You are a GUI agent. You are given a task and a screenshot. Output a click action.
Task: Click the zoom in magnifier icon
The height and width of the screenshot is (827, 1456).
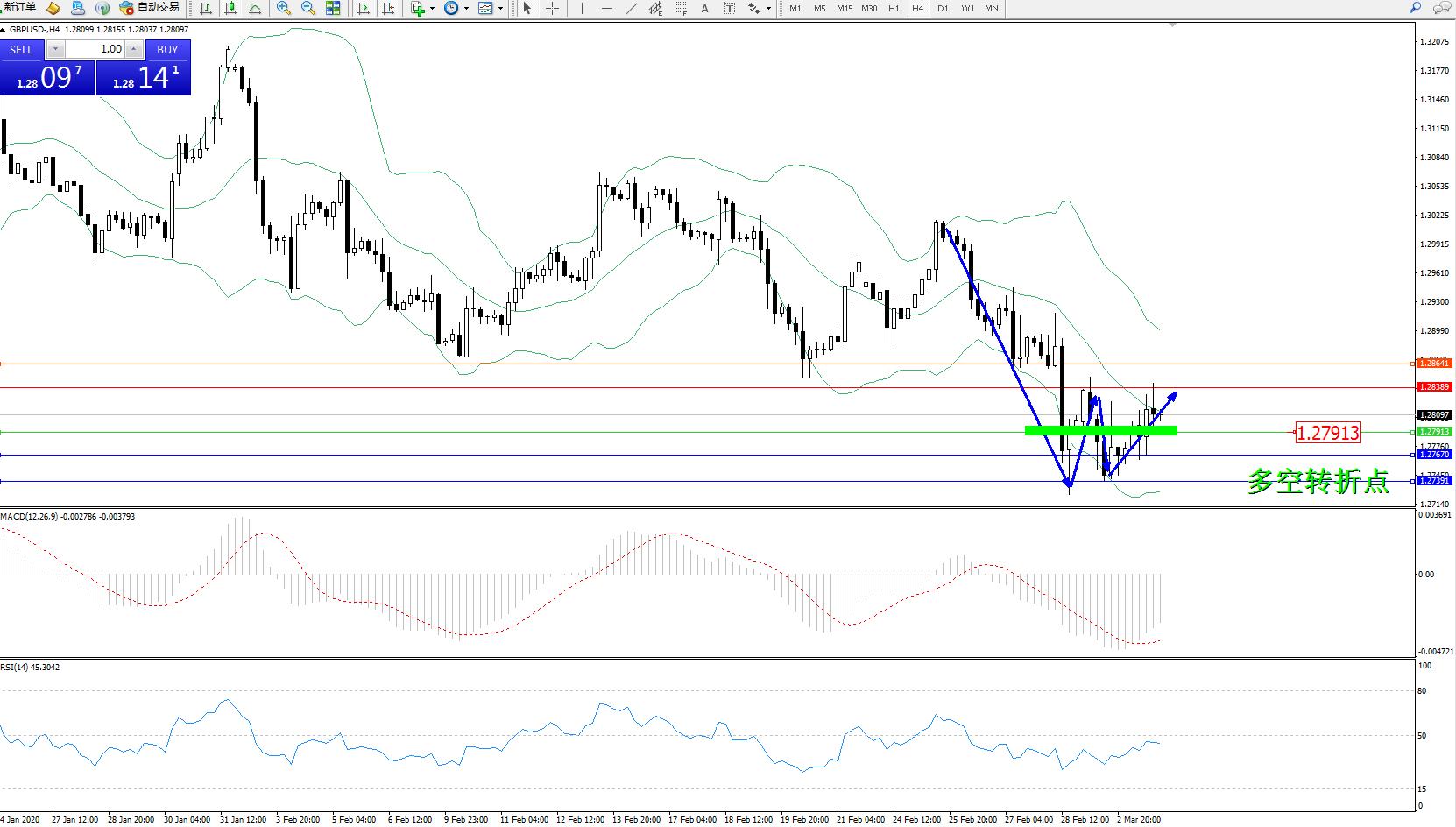coord(283,8)
